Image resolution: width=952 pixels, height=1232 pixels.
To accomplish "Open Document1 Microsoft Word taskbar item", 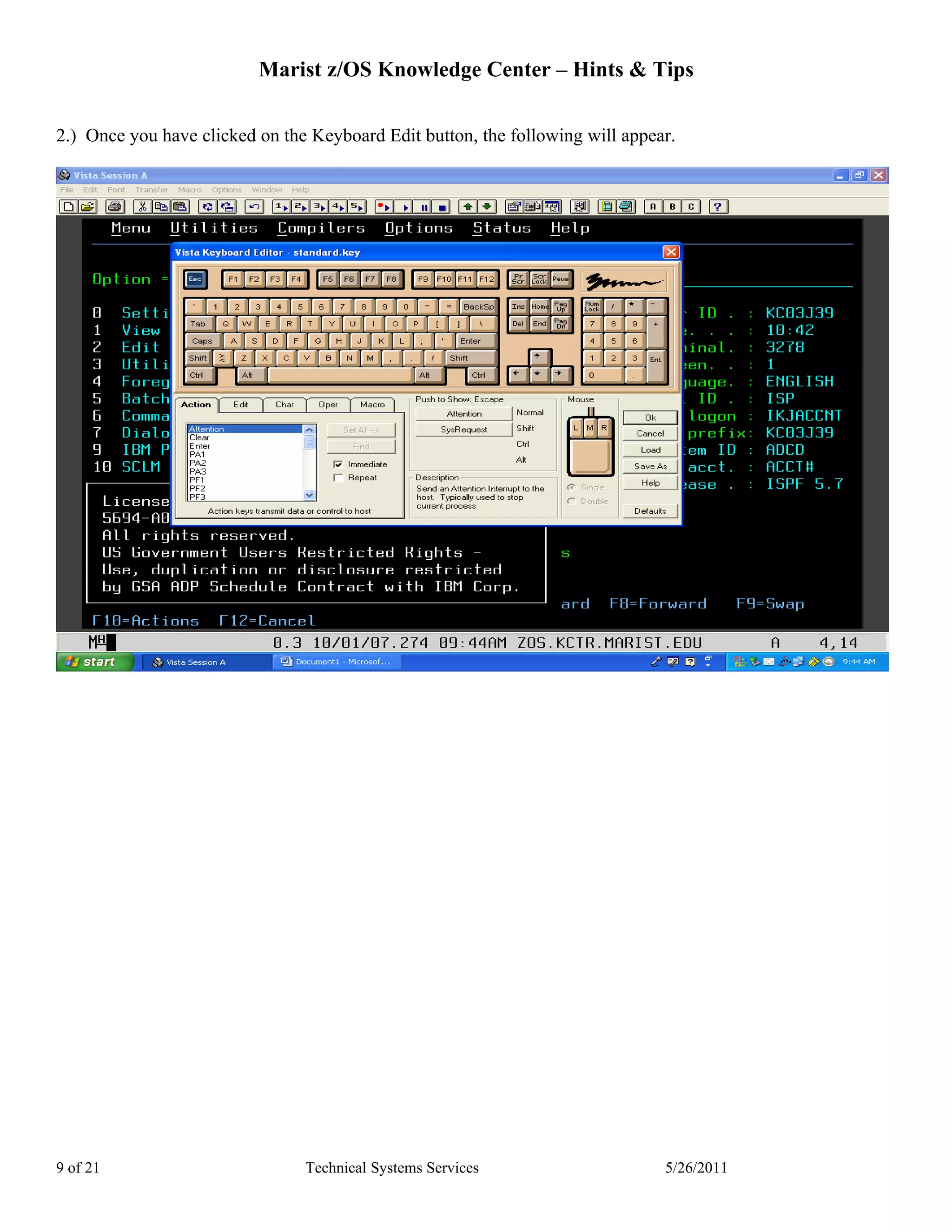I will click(x=337, y=662).
